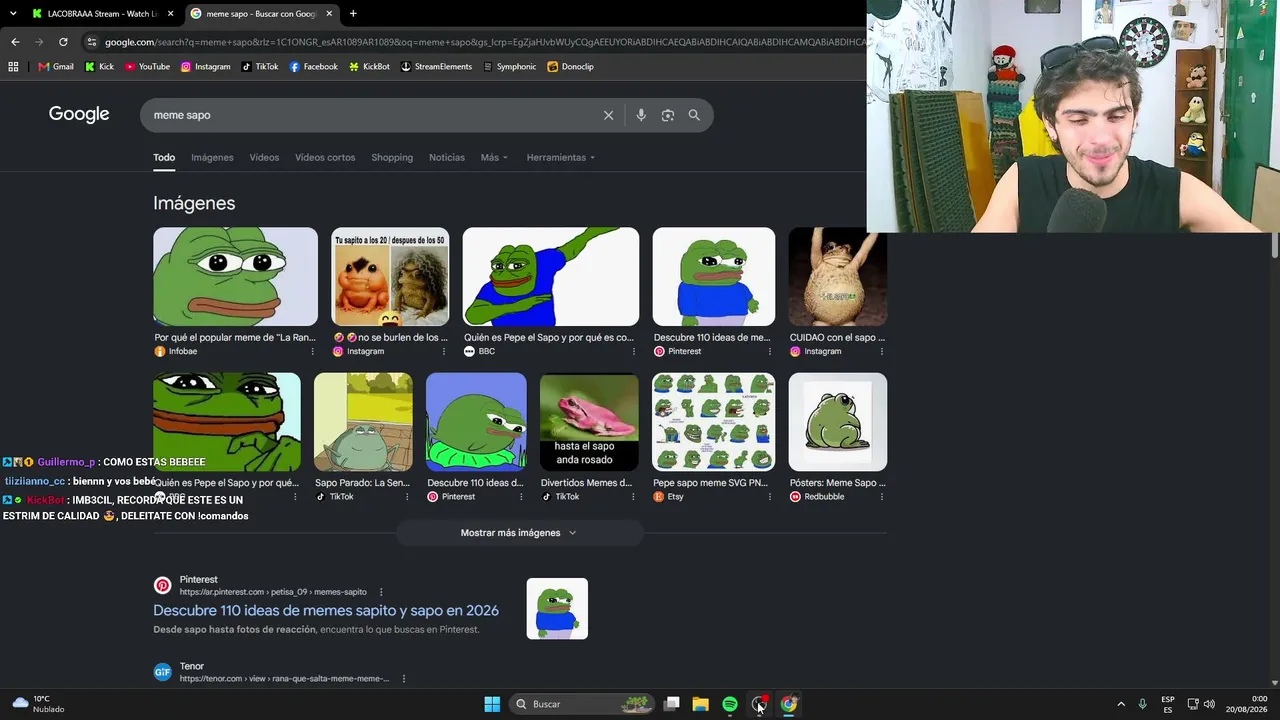This screenshot has height=720, width=1280.
Task: Open the Pepe sticker sheet Etsy thumbnail
Action: coord(714,422)
